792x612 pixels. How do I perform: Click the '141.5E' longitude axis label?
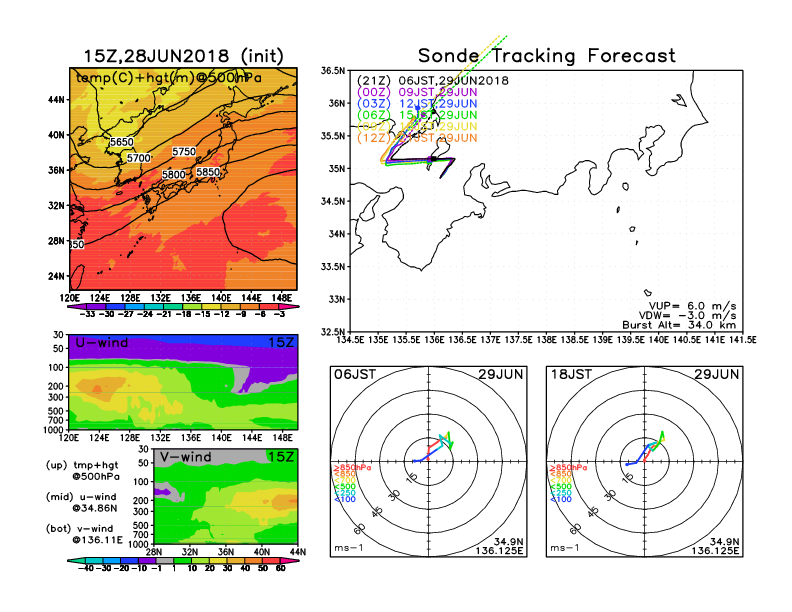(x=742, y=340)
